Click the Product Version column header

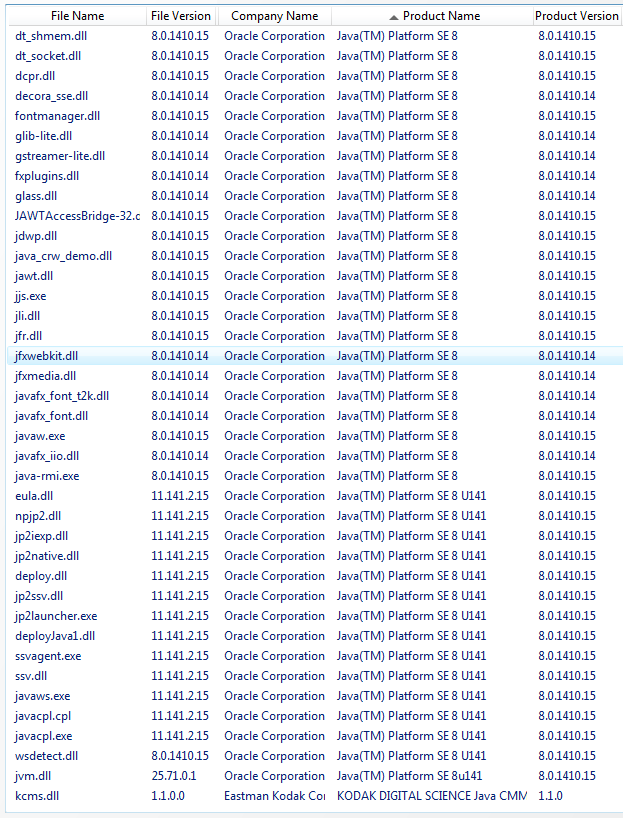click(x=576, y=16)
